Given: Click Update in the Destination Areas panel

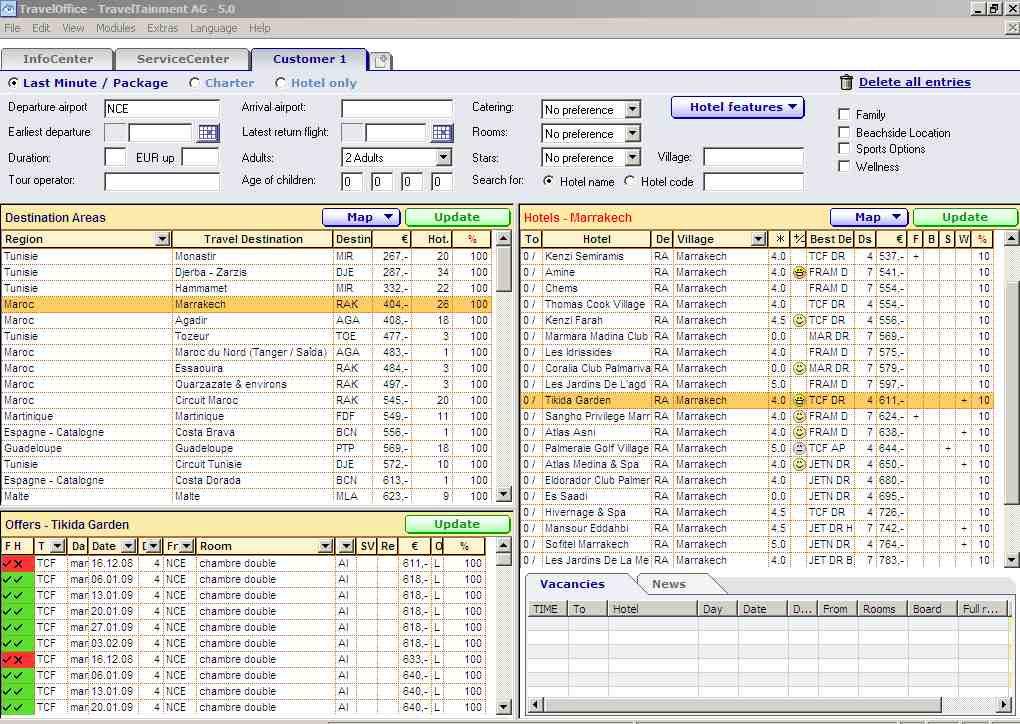Looking at the screenshot, I should pyautogui.click(x=457, y=217).
